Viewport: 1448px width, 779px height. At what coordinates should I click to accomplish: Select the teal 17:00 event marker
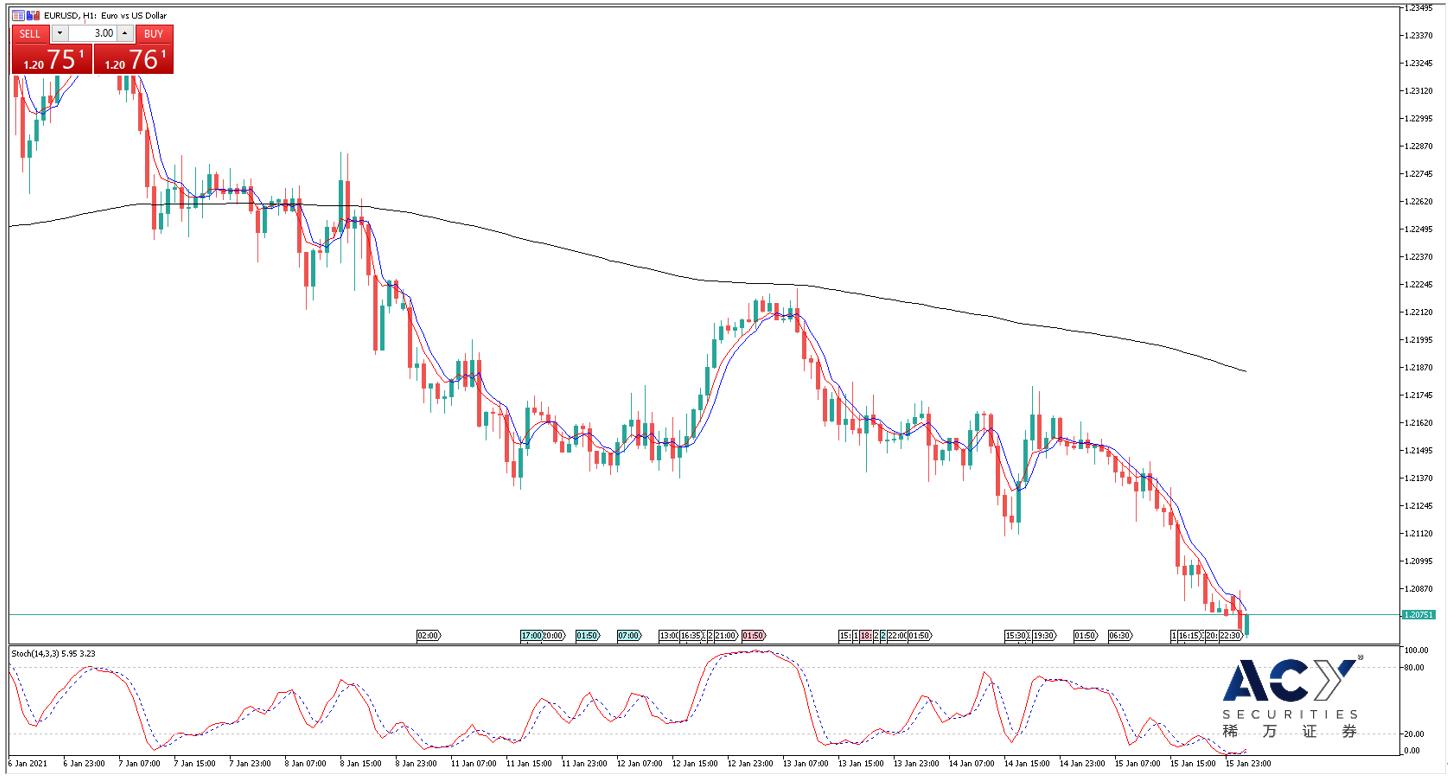[531, 635]
